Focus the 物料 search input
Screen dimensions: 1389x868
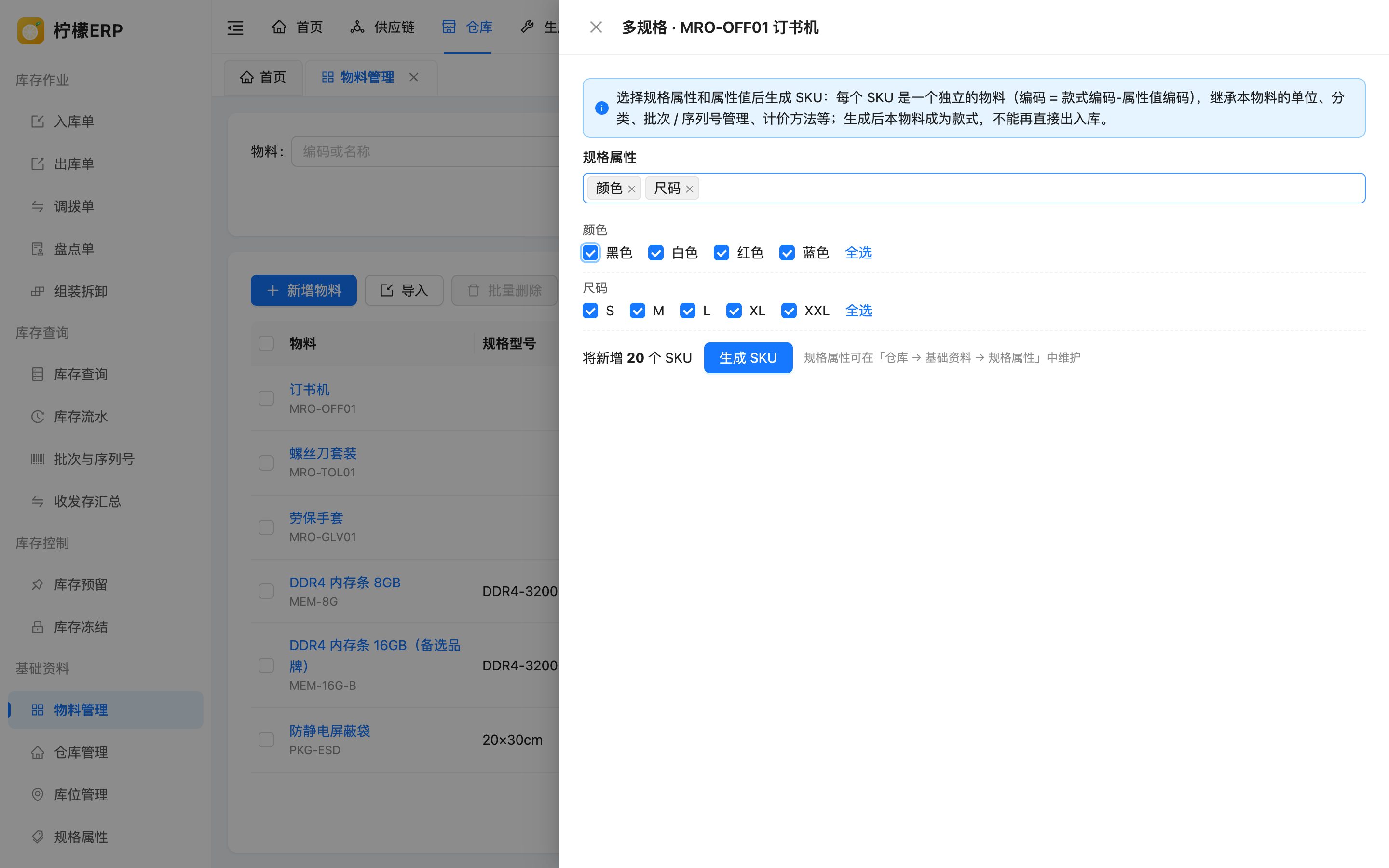click(x=425, y=151)
